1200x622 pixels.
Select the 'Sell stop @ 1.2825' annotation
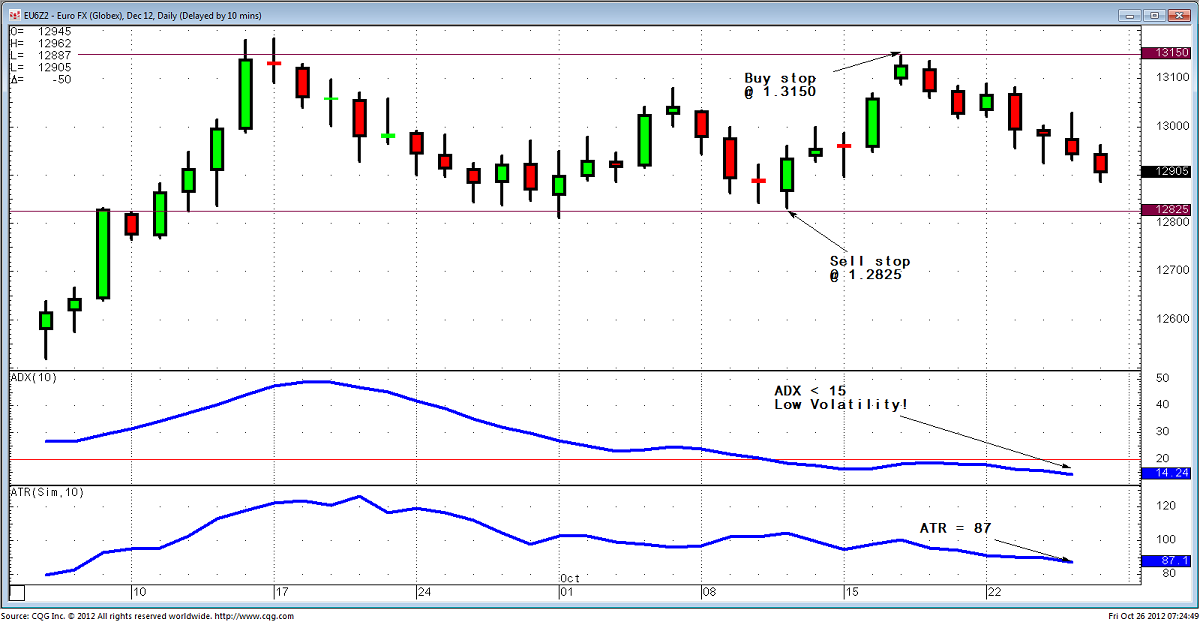click(x=869, y=267)
